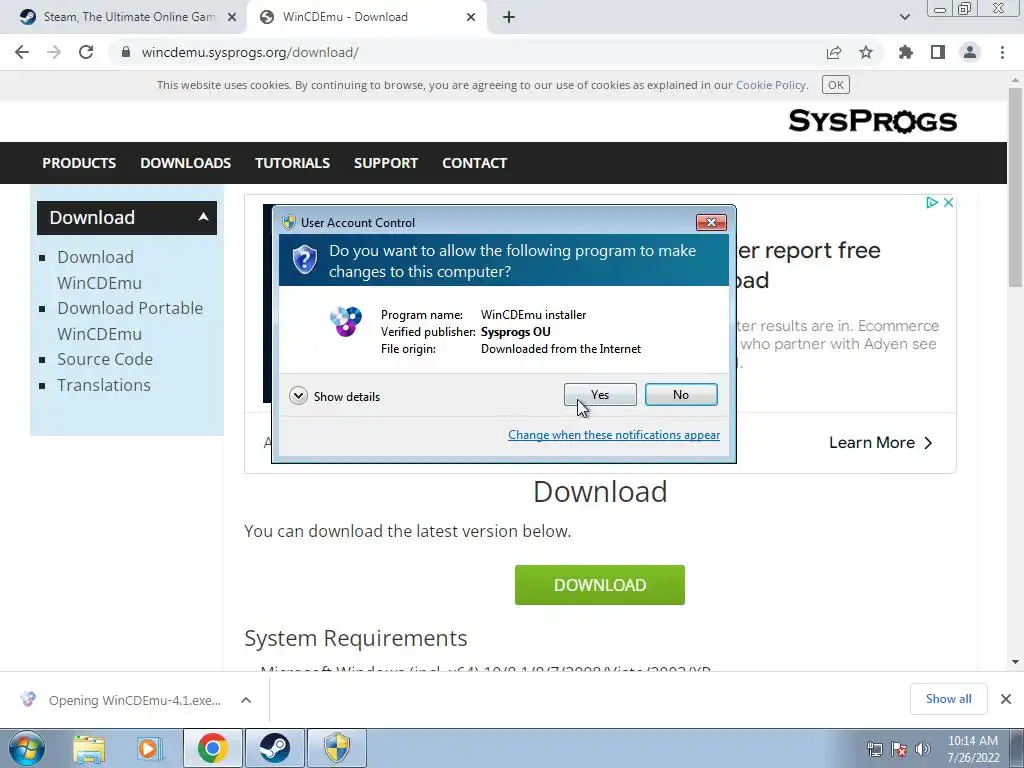Click Yes in User Account Control dialog

point(600,394)
